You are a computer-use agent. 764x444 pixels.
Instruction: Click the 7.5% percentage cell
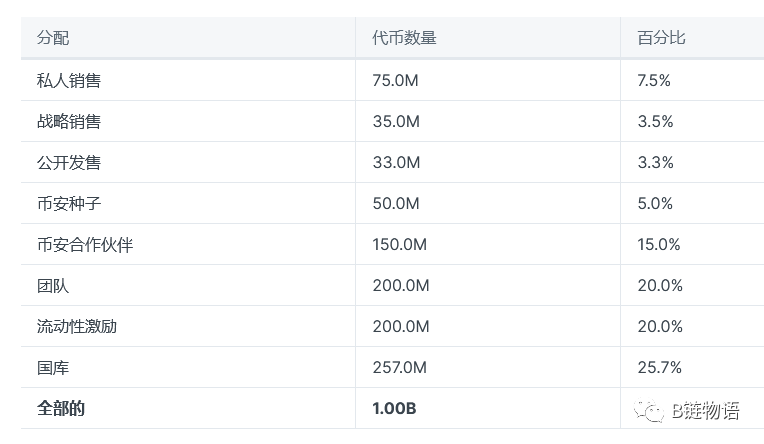(654, 80)
